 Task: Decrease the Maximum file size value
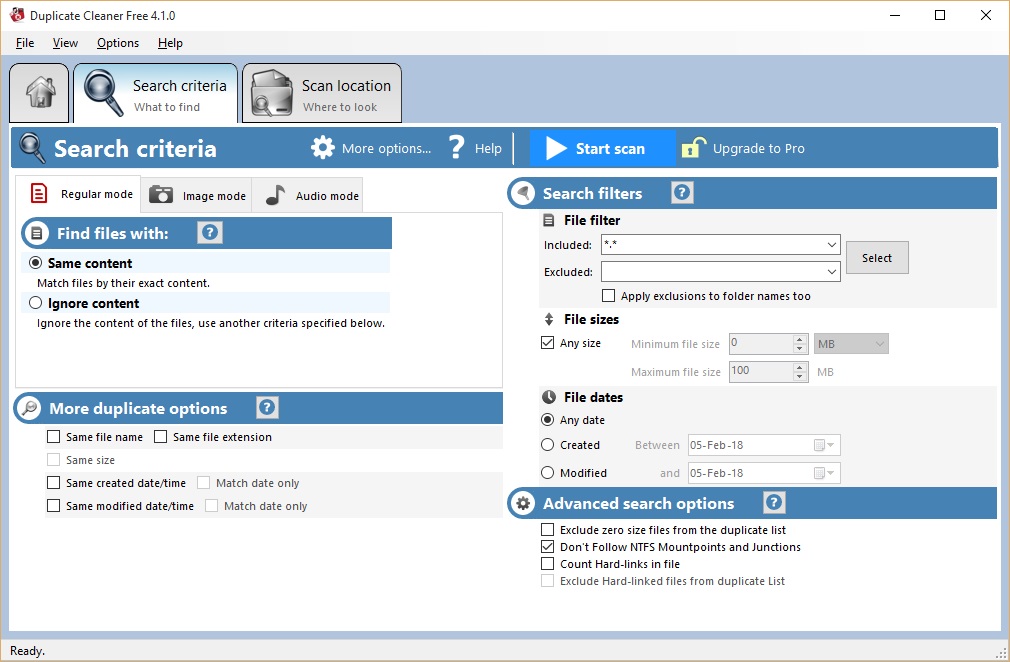[x=799, y=376]
